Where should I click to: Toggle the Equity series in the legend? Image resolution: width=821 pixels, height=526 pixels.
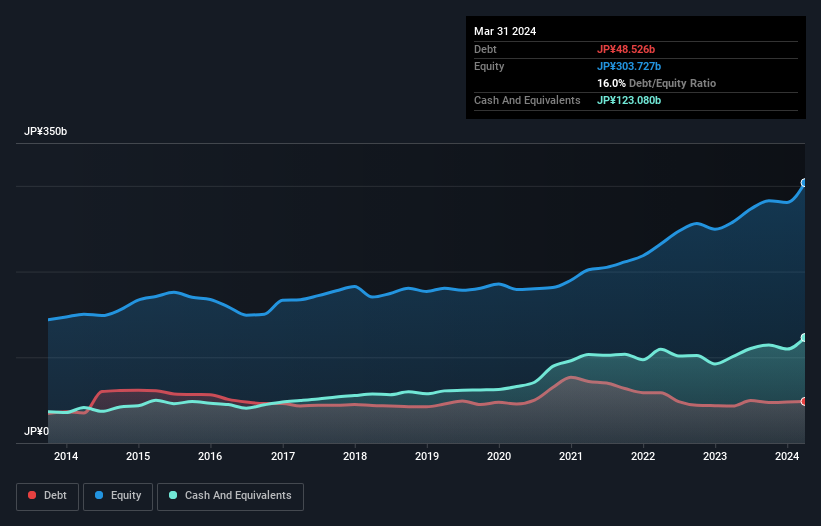[118, 496]
